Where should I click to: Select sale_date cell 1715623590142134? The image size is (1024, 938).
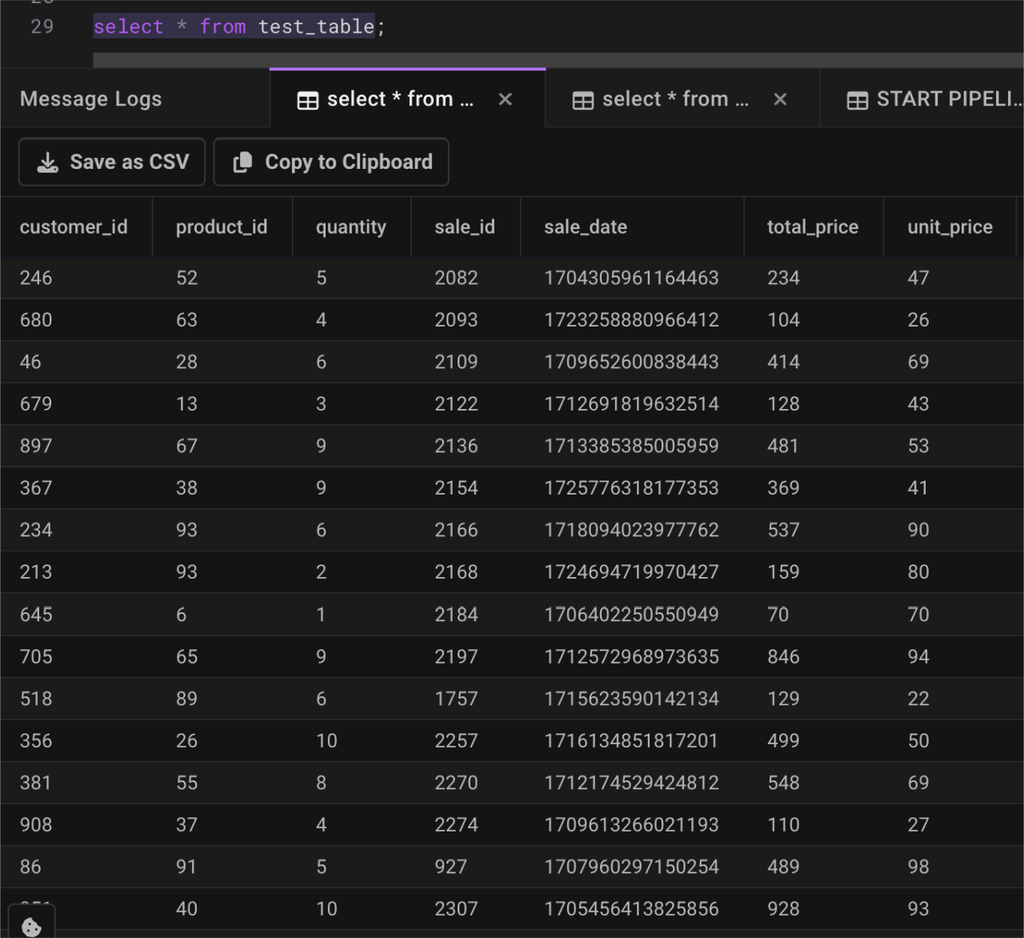[x=632, y=698]
